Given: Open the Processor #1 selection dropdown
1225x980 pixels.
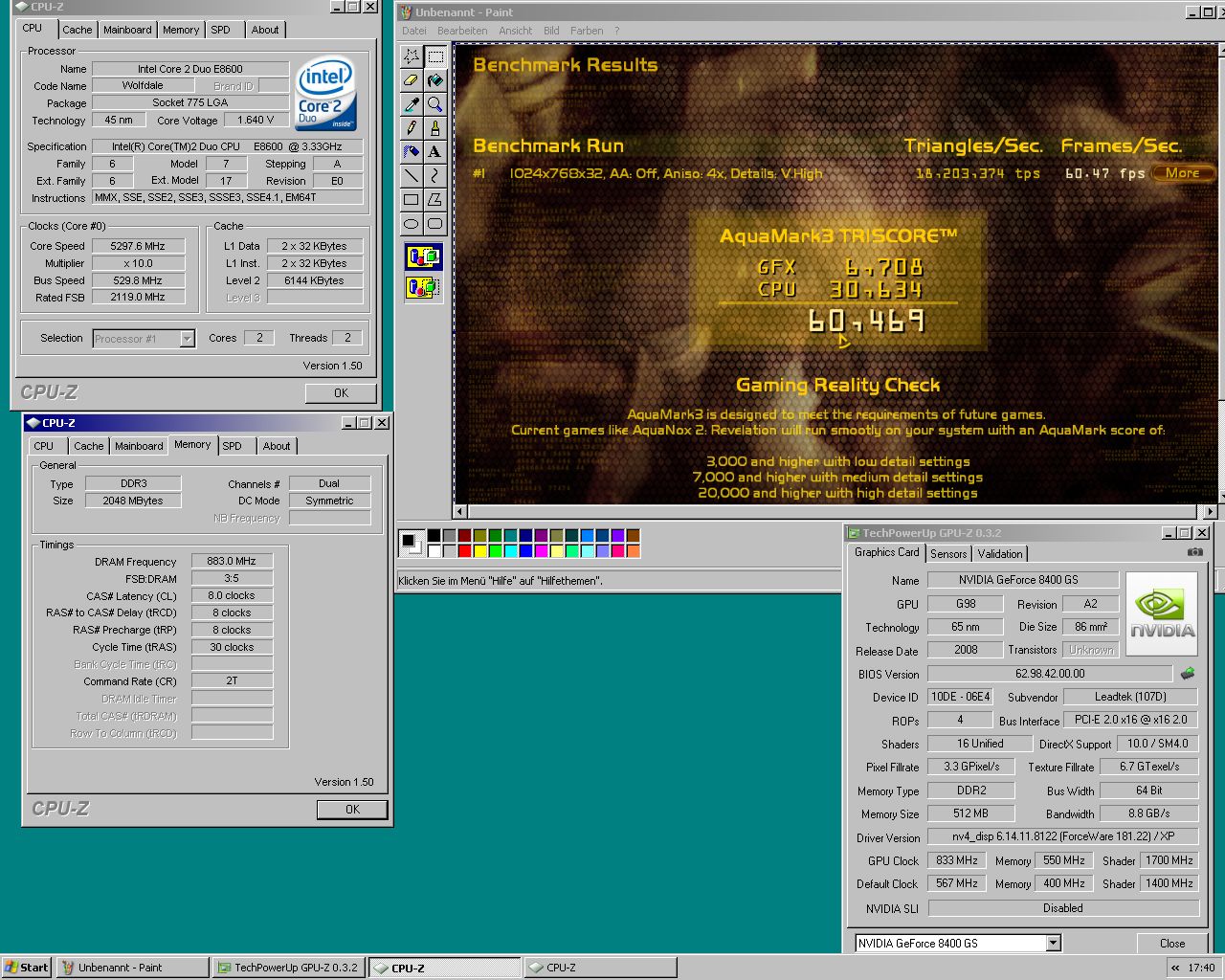Looking at the screenshot, I should pyautogui.click(x=187, y=339).
